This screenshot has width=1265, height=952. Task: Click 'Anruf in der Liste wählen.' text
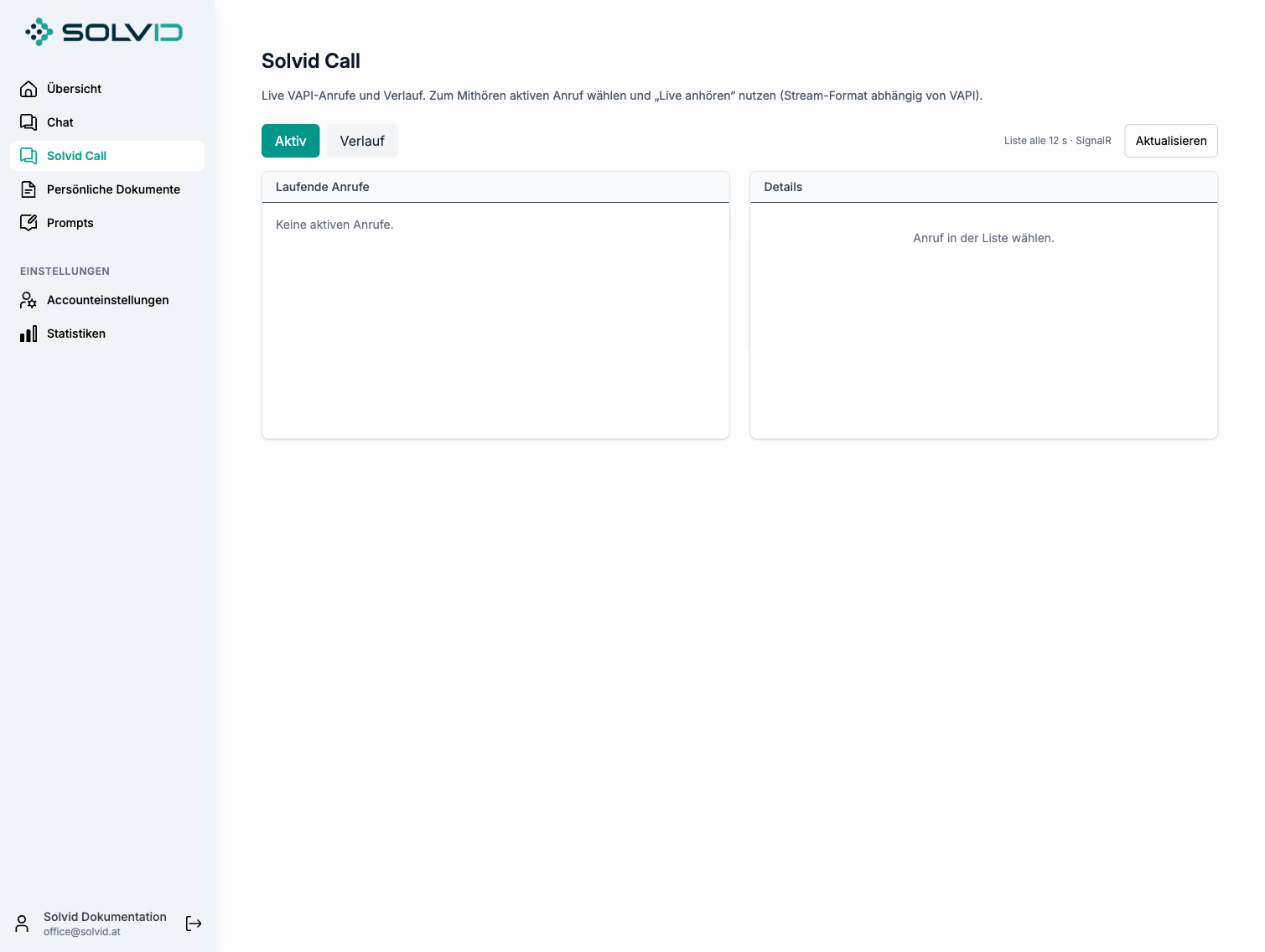click(983, 238)
